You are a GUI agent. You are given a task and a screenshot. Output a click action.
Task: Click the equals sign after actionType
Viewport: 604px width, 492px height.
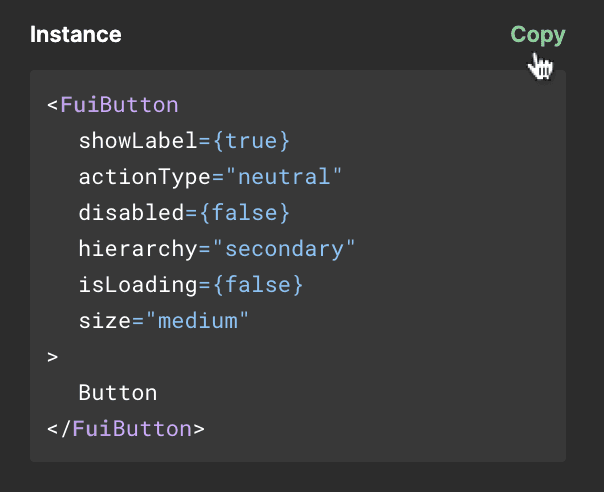tap(217, 177)
